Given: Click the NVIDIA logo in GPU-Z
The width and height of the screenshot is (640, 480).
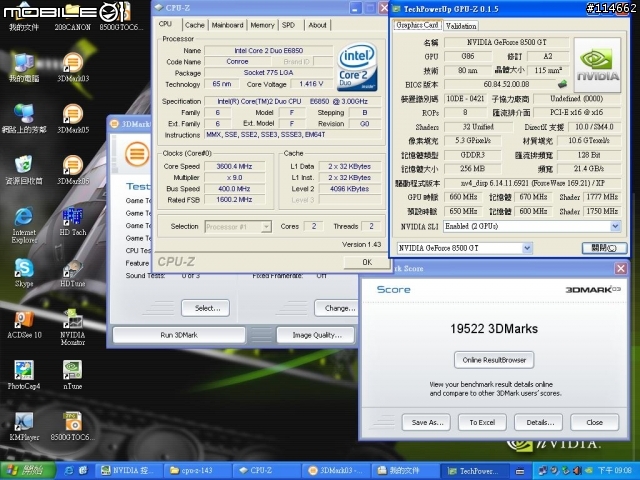Looking at the screenshot, I should coord(597,65).
